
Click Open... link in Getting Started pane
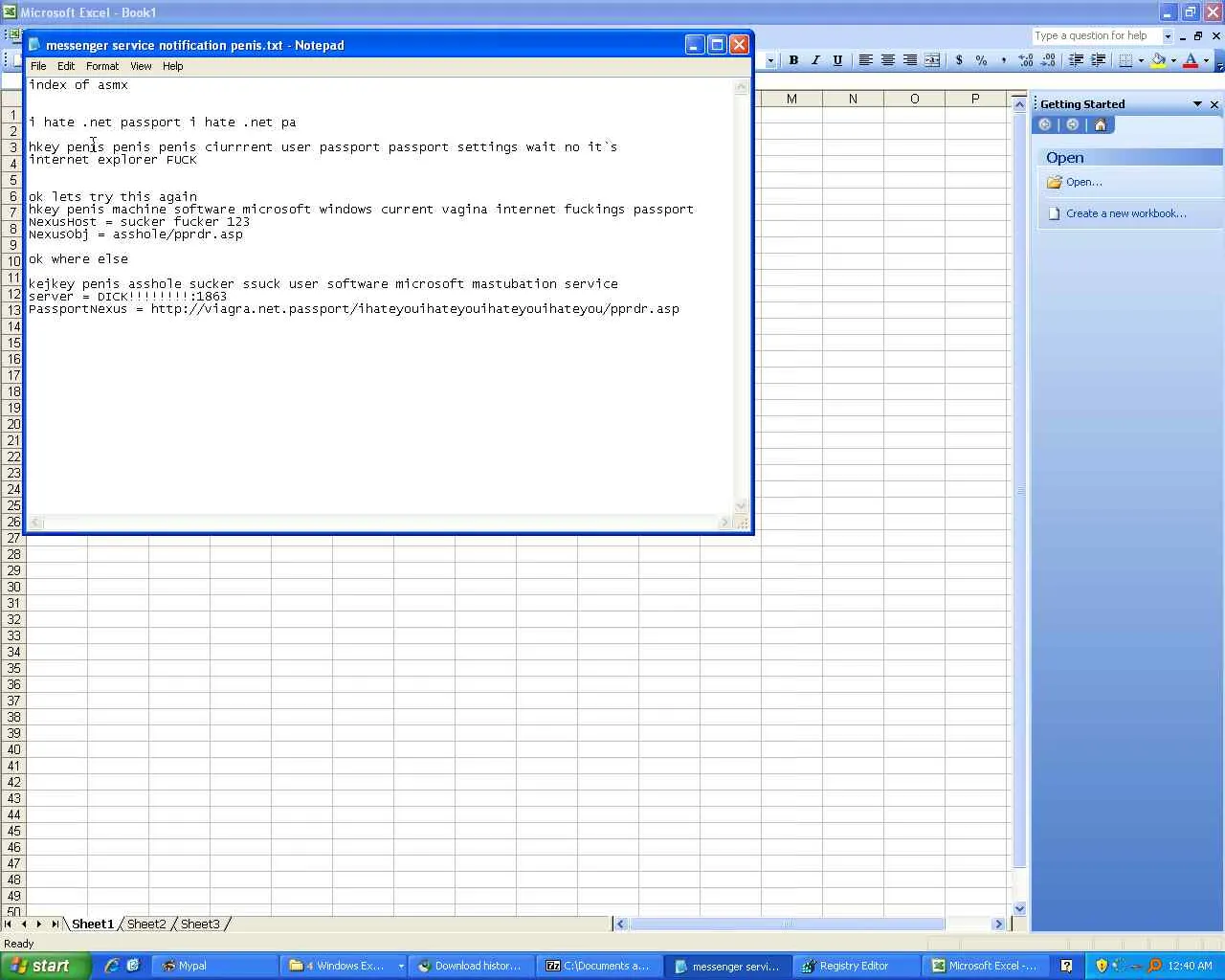(x=1084, y=182)
